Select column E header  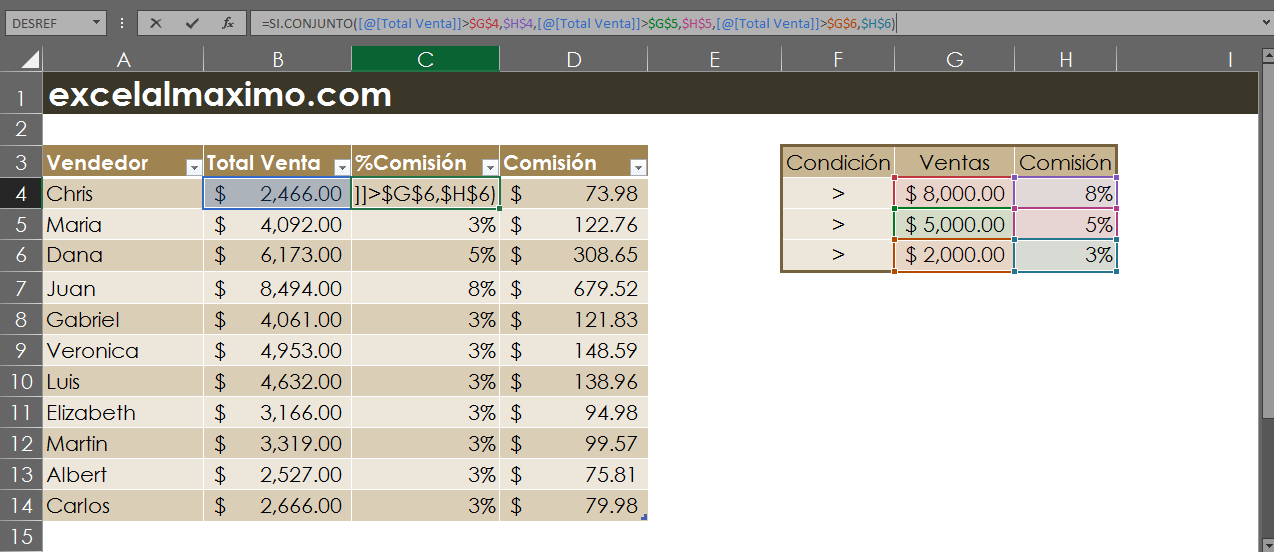click(714, 60)
